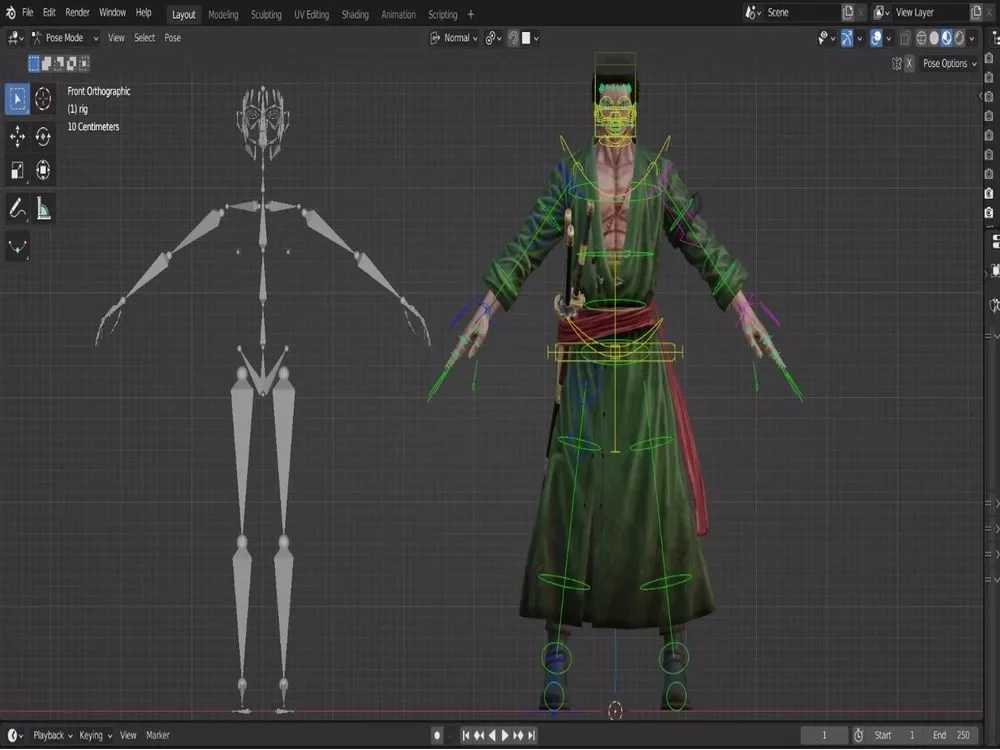Select the Move tool in the toolbar
Screen dimensions: 1000x750
16,137
